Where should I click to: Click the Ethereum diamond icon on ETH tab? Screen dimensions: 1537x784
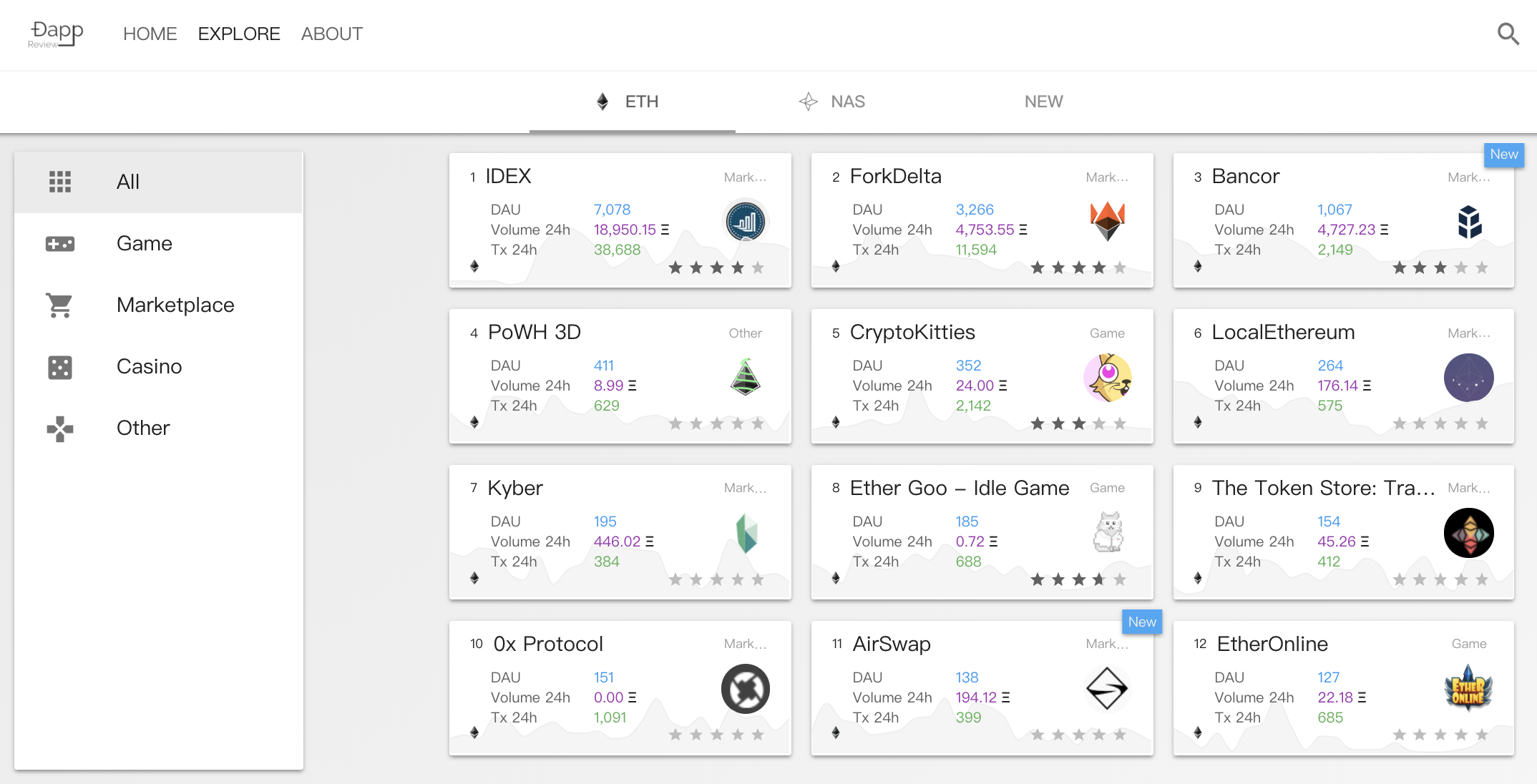coord(602,101)
